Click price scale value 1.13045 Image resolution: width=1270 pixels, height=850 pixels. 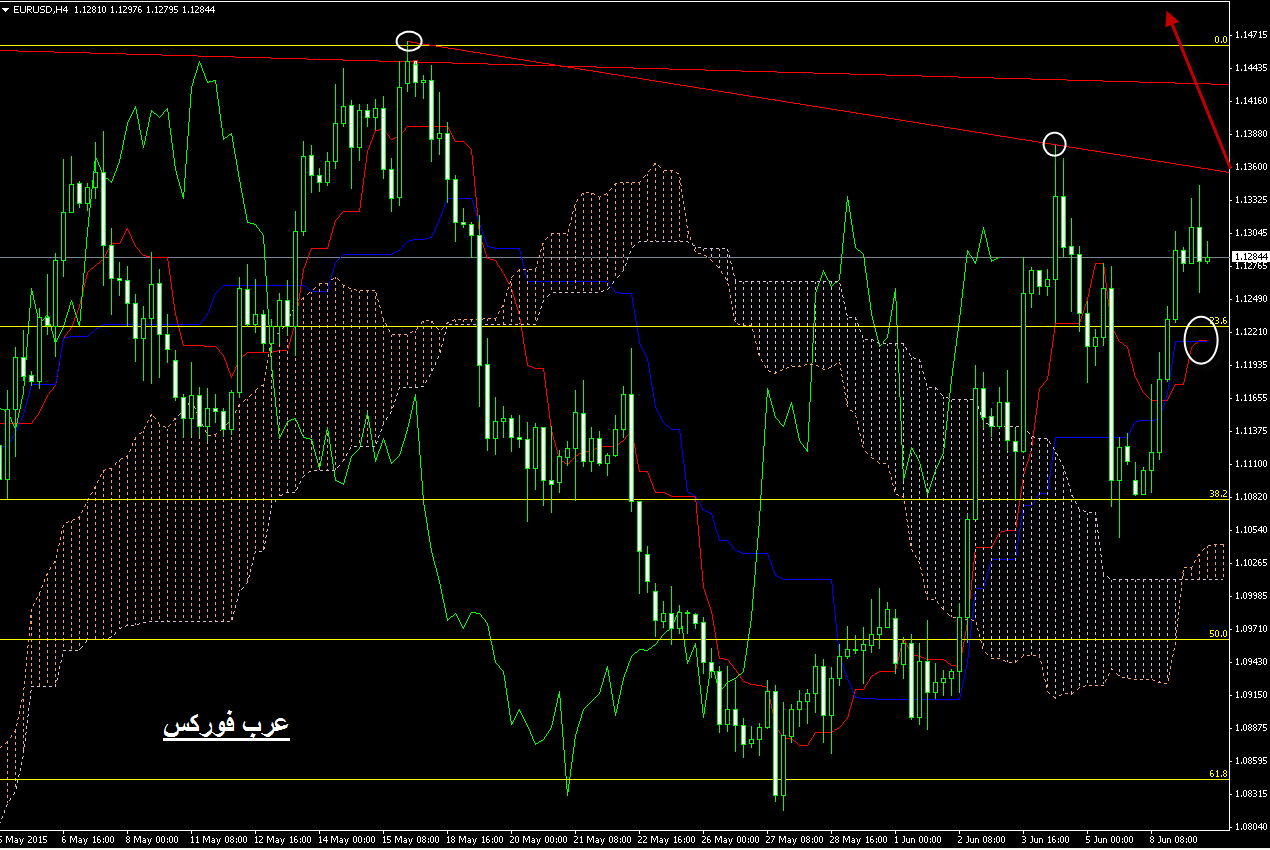1250,233
